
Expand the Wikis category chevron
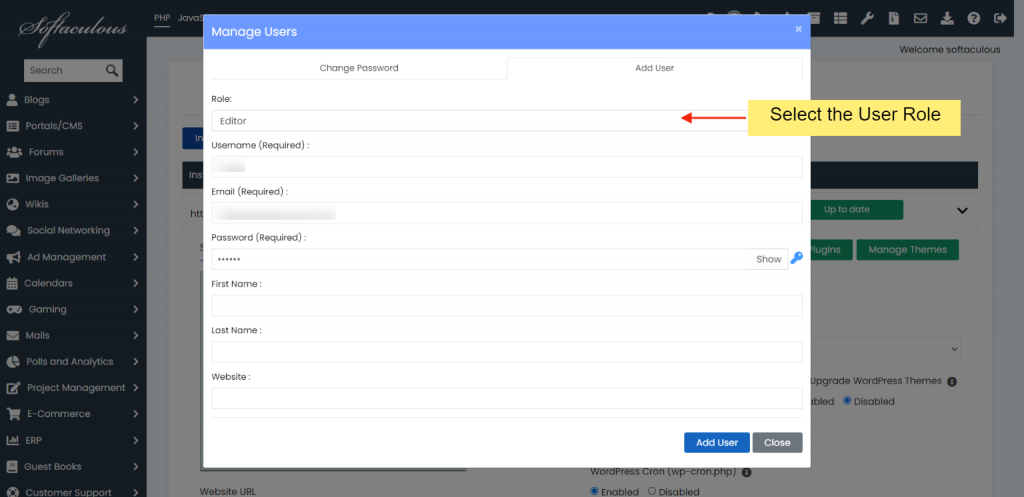coord(135,204)
